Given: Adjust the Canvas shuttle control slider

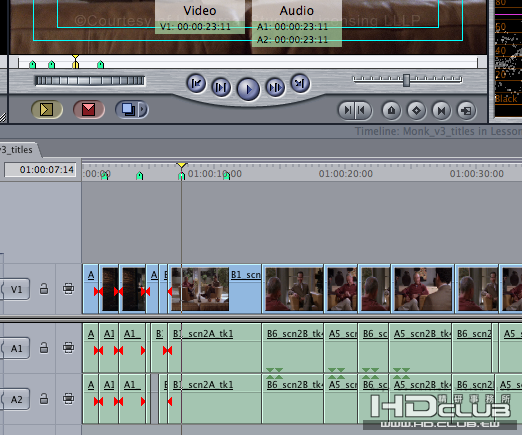Looking at the screenshot, I should tap(406, 80).
